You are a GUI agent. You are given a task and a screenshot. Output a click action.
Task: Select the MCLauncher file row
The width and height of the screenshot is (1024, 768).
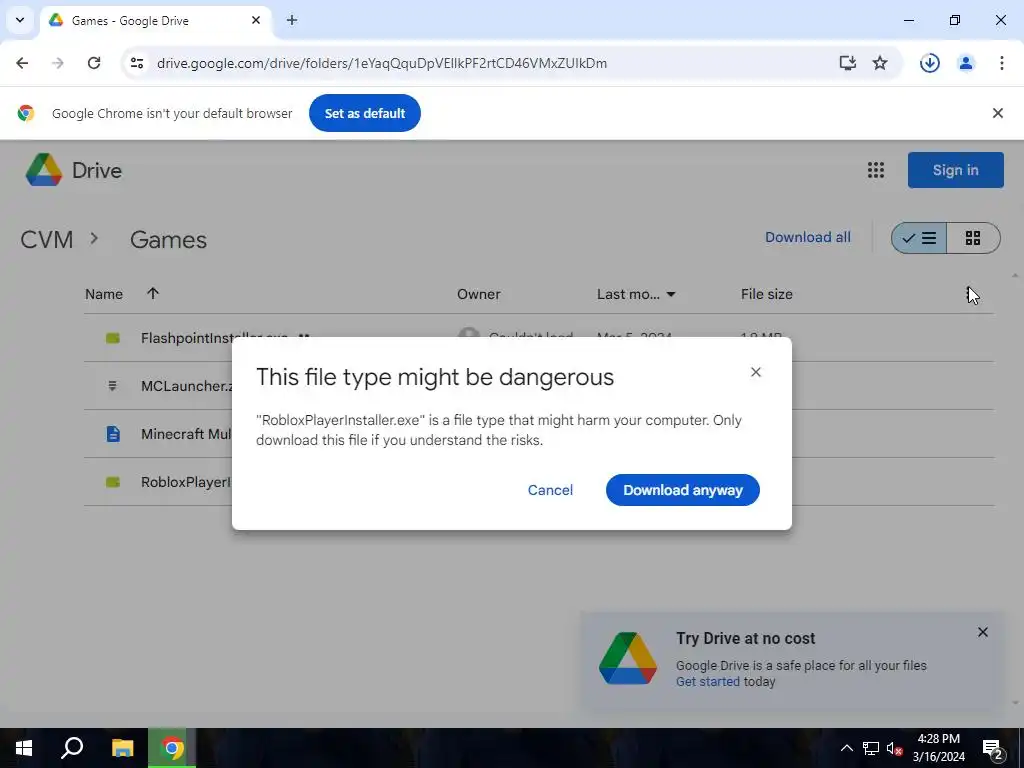click(x=539, y=386)
